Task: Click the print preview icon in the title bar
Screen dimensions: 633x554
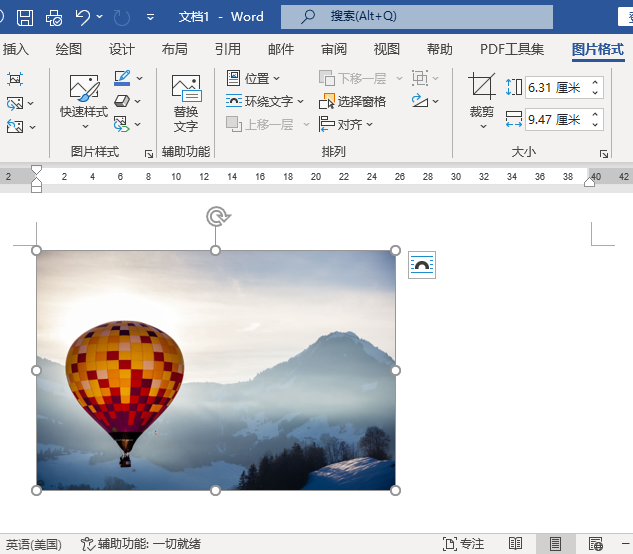Action: (x=54, y=17)
